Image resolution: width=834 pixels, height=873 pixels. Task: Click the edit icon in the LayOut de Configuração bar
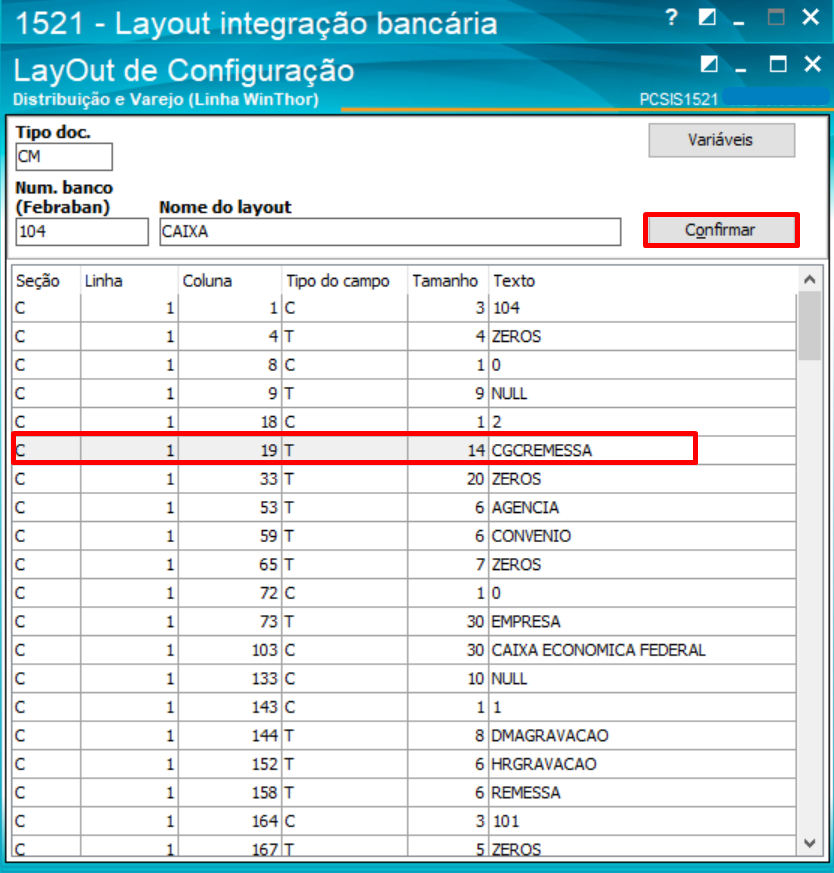tap(709, 64)
